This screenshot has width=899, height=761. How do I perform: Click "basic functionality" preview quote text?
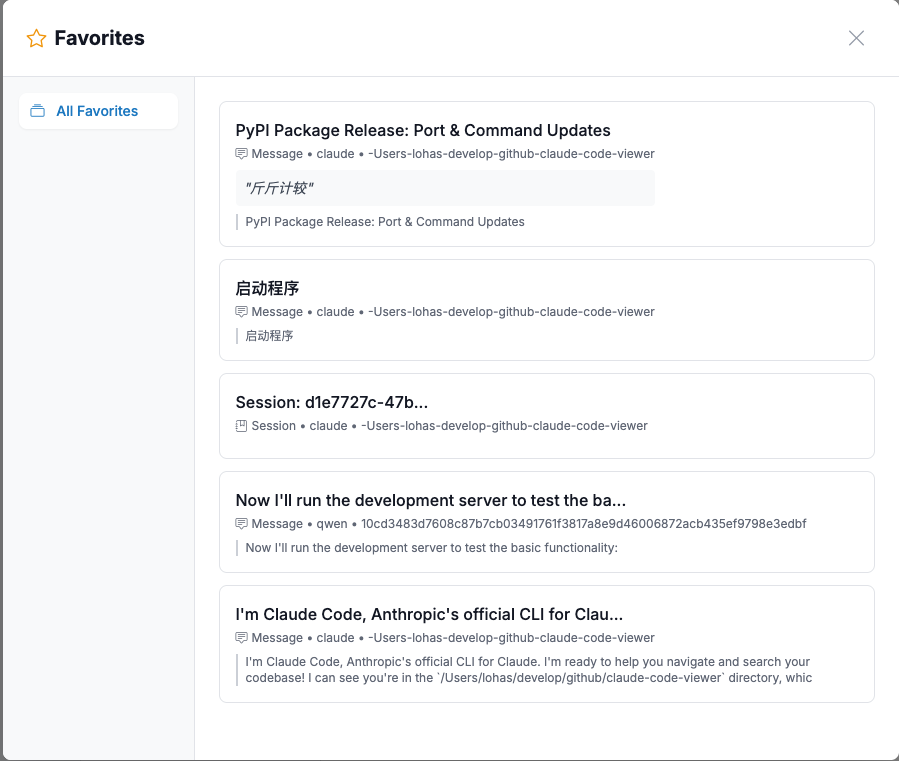coord(431,548)
